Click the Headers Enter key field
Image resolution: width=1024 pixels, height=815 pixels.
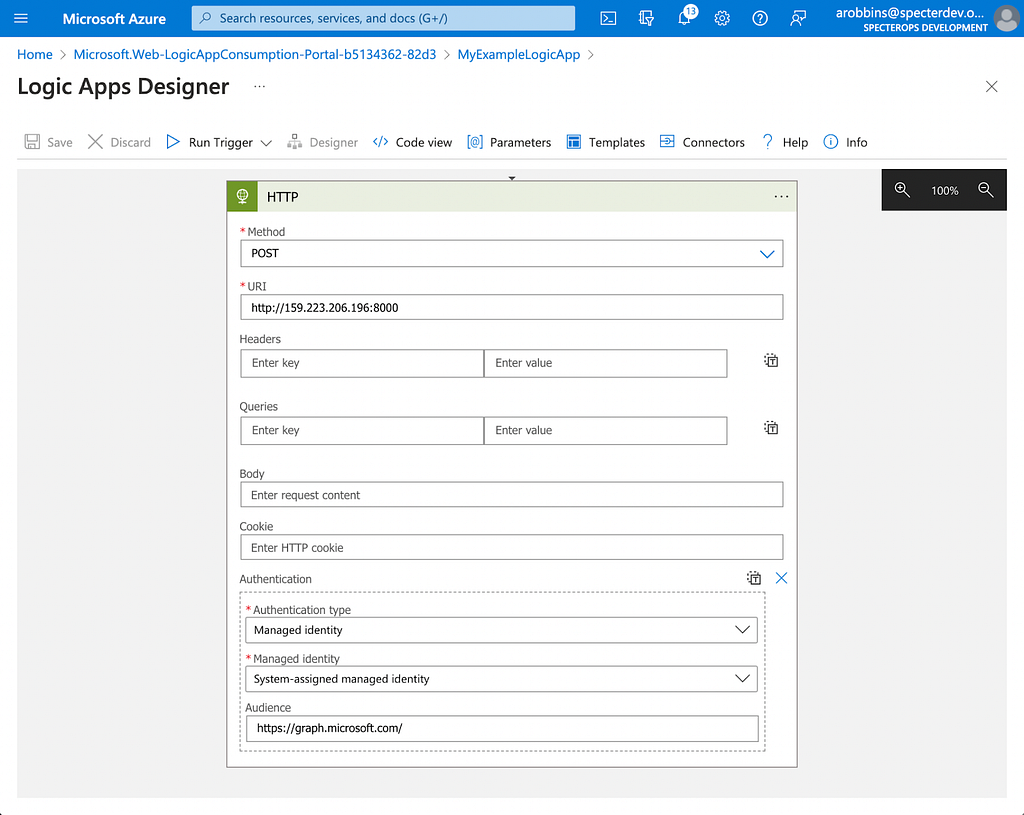pyautogui.click(x=362, y=363)
